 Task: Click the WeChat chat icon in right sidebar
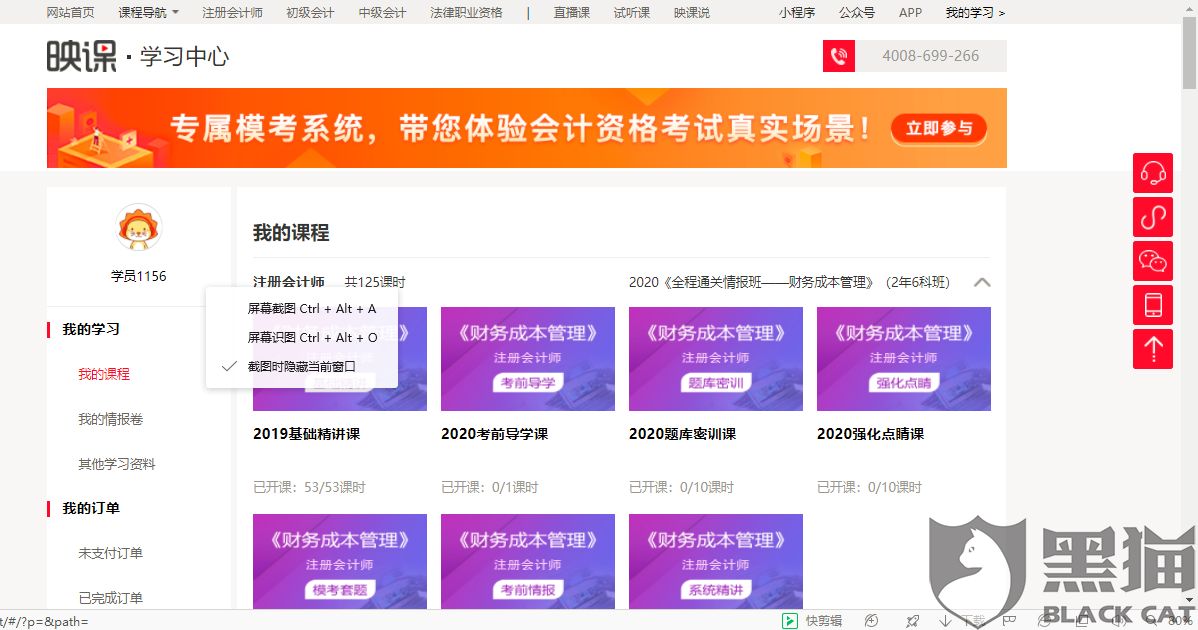(x=1152, y=261)
